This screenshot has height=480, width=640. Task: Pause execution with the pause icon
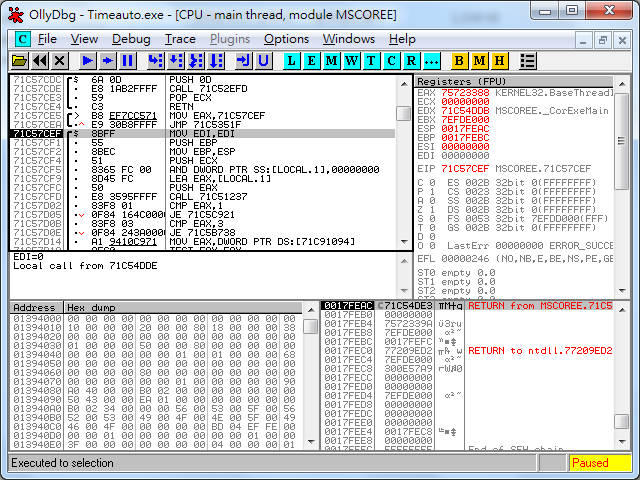pyautogui.click(x=127, y=61)
